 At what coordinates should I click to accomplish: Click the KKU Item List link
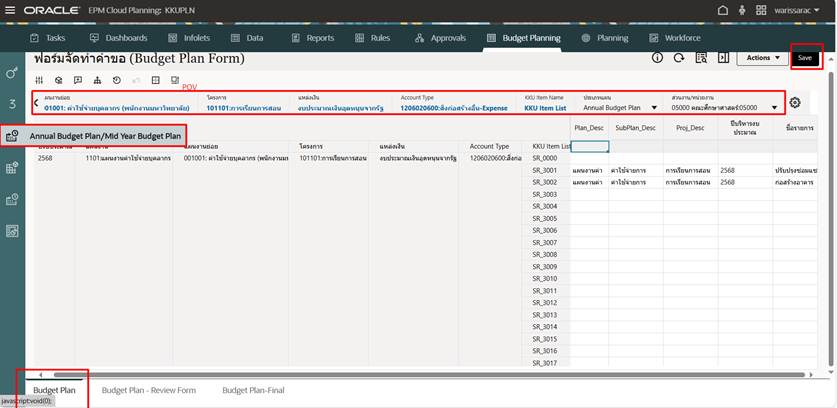click(544, 108)
